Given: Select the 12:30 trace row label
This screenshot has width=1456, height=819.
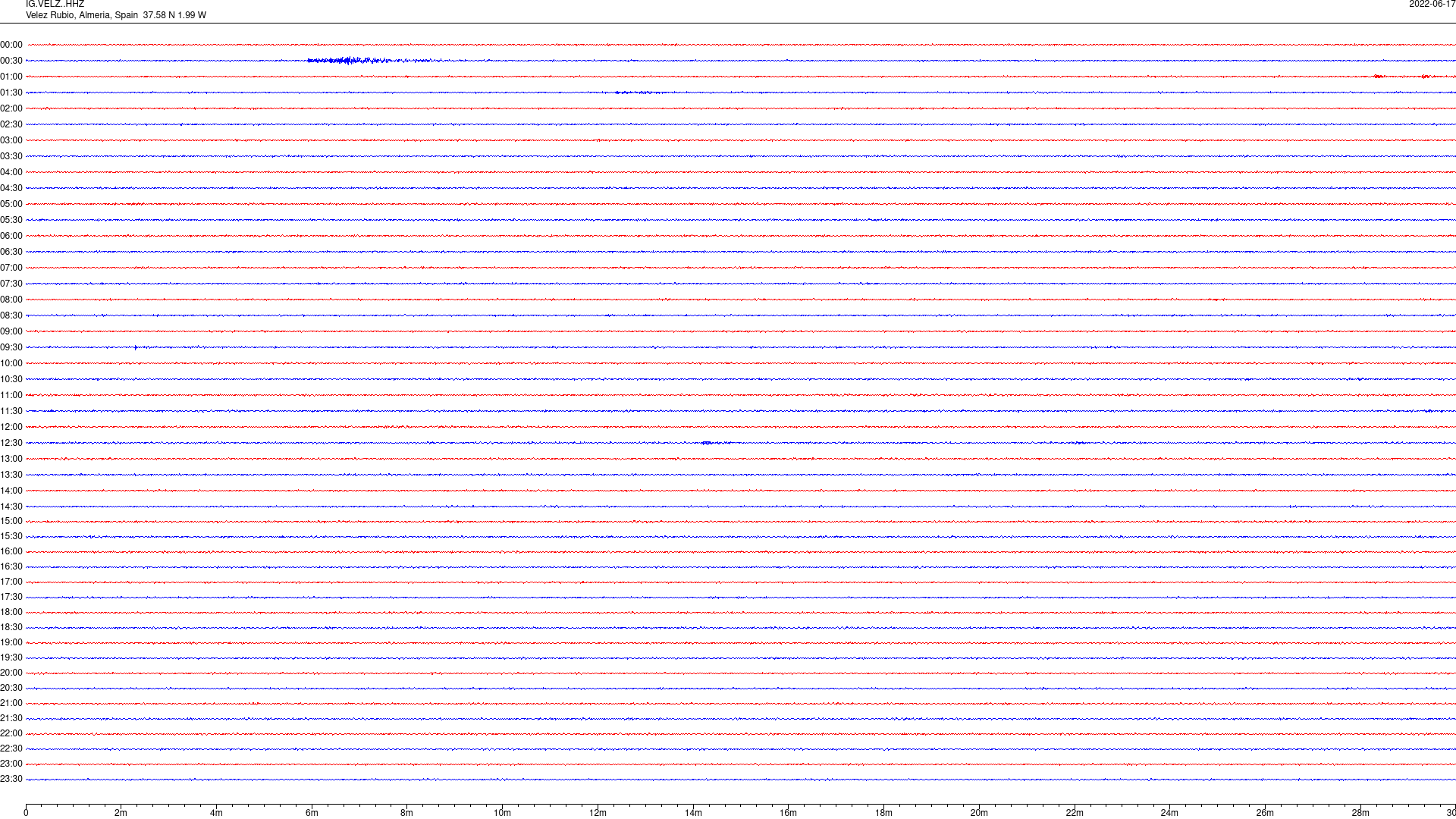Looking at the screenshot, I should 11,443.
